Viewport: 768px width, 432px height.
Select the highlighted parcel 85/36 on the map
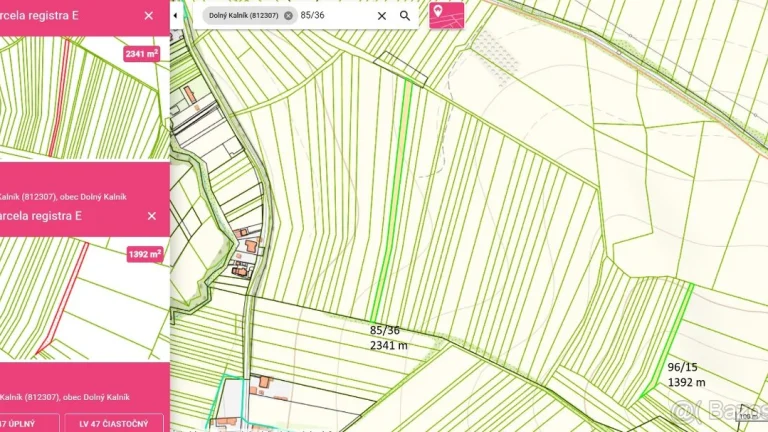(x=392, y=201)
